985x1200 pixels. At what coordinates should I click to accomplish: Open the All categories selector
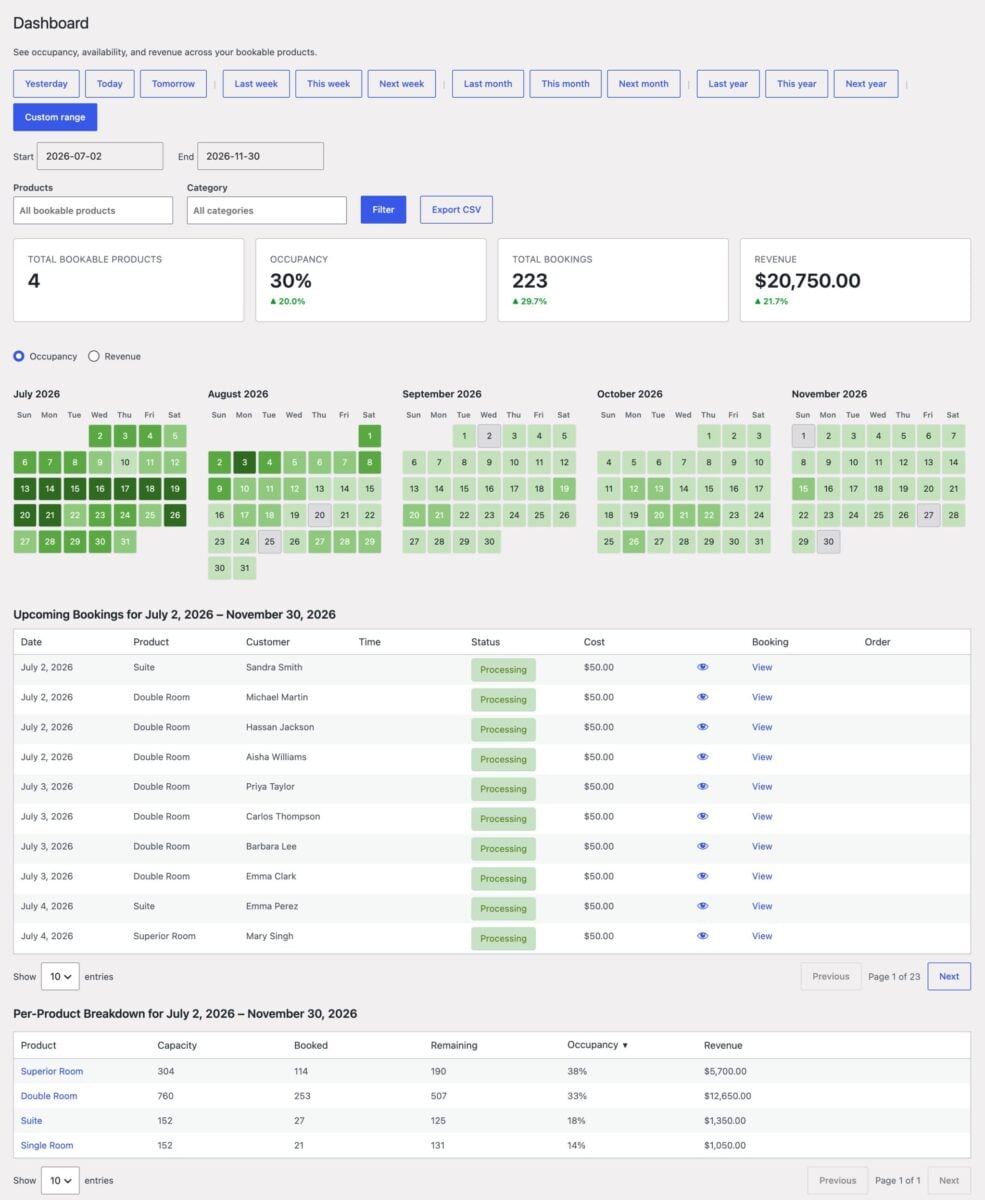coord(267,210)
